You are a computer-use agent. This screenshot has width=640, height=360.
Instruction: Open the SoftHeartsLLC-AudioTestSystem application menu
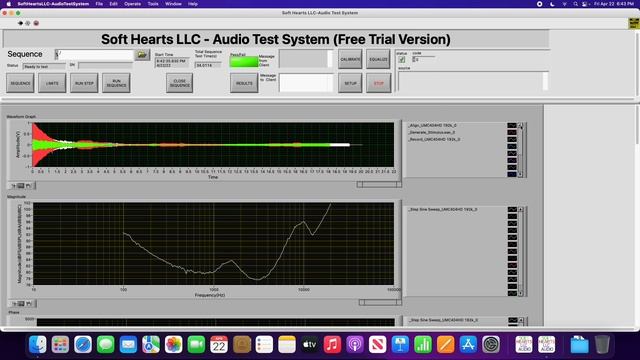(53, 4)
